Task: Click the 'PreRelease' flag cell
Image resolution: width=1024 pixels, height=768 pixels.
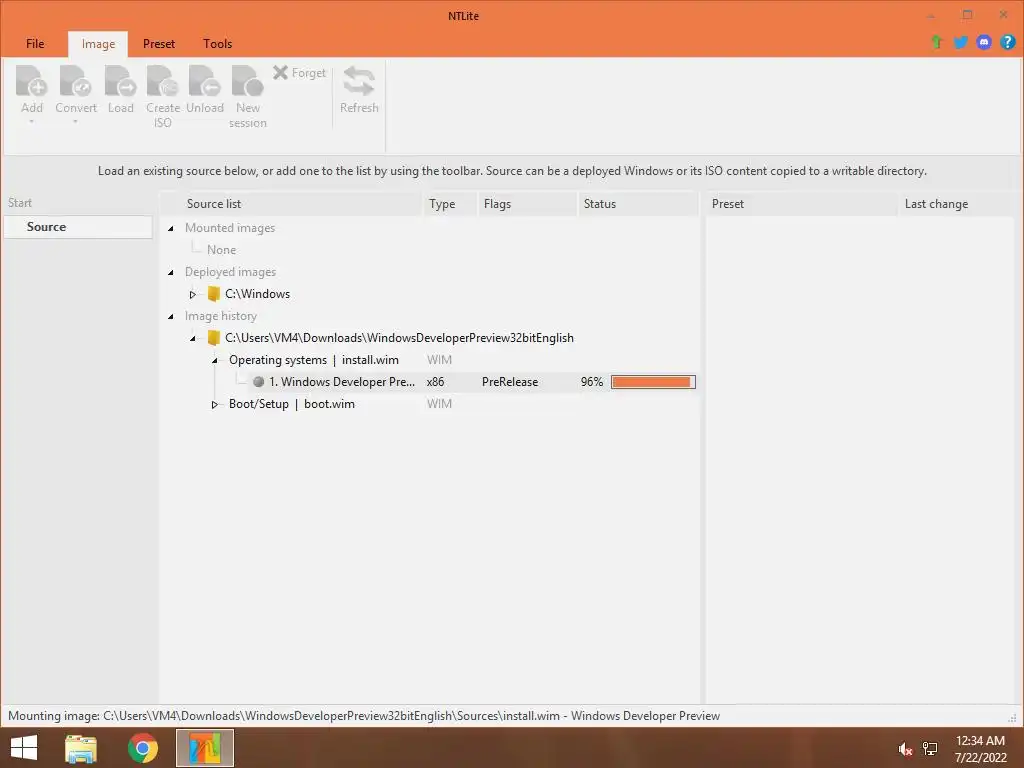Action: 510,382
